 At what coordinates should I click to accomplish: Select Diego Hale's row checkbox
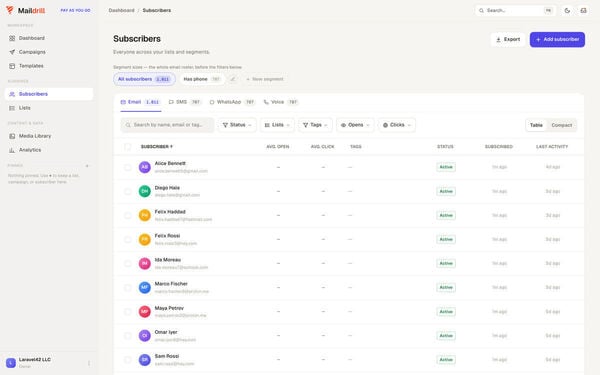[x=127, y=191]
